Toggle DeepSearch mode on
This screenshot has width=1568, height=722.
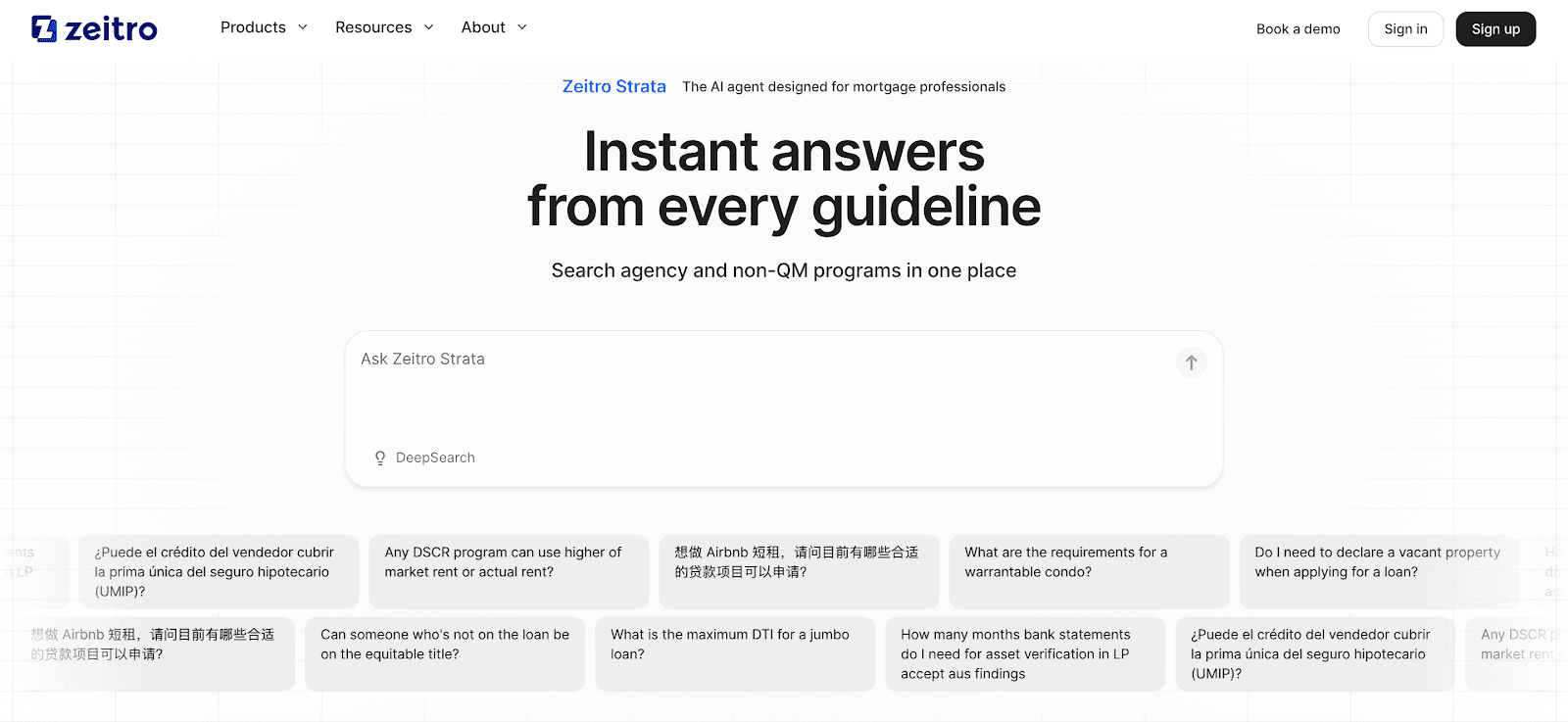click(424, 457)
